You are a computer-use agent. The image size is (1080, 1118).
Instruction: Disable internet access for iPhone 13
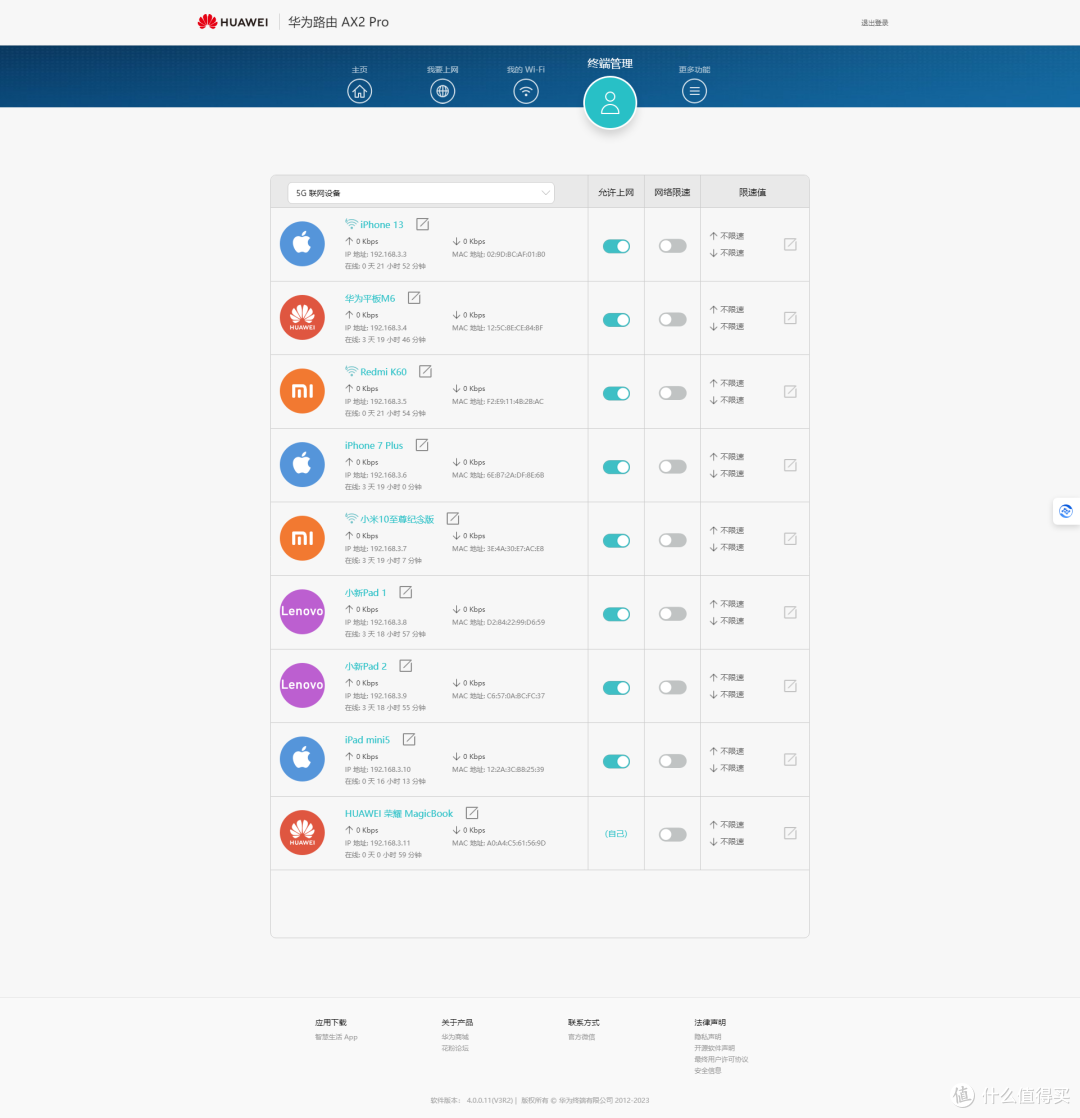click(x=616, y=246)
